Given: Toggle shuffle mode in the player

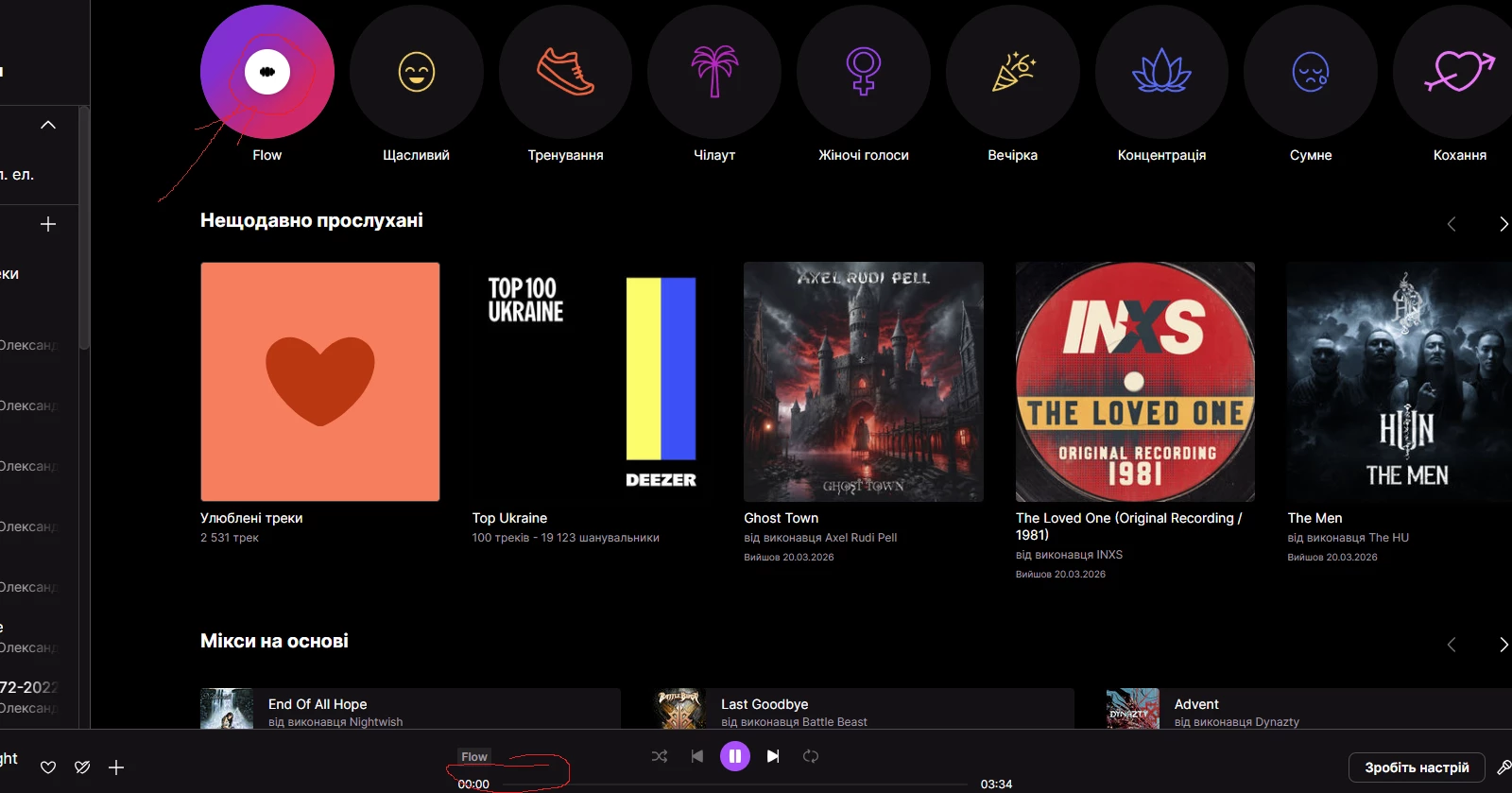Looking at the screenshot, I should click(660, 756).
